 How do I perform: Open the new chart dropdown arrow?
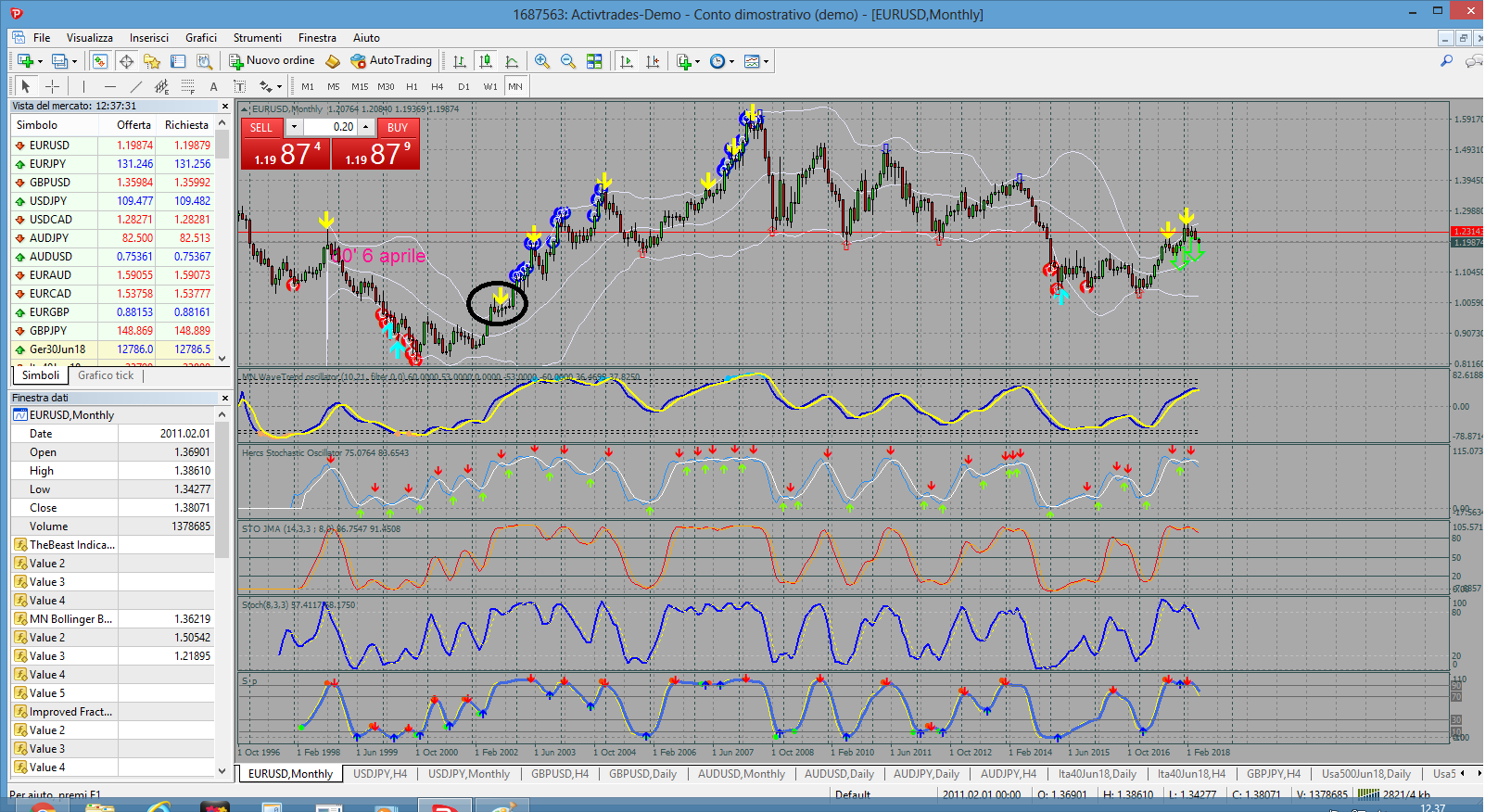click(40, 62)
